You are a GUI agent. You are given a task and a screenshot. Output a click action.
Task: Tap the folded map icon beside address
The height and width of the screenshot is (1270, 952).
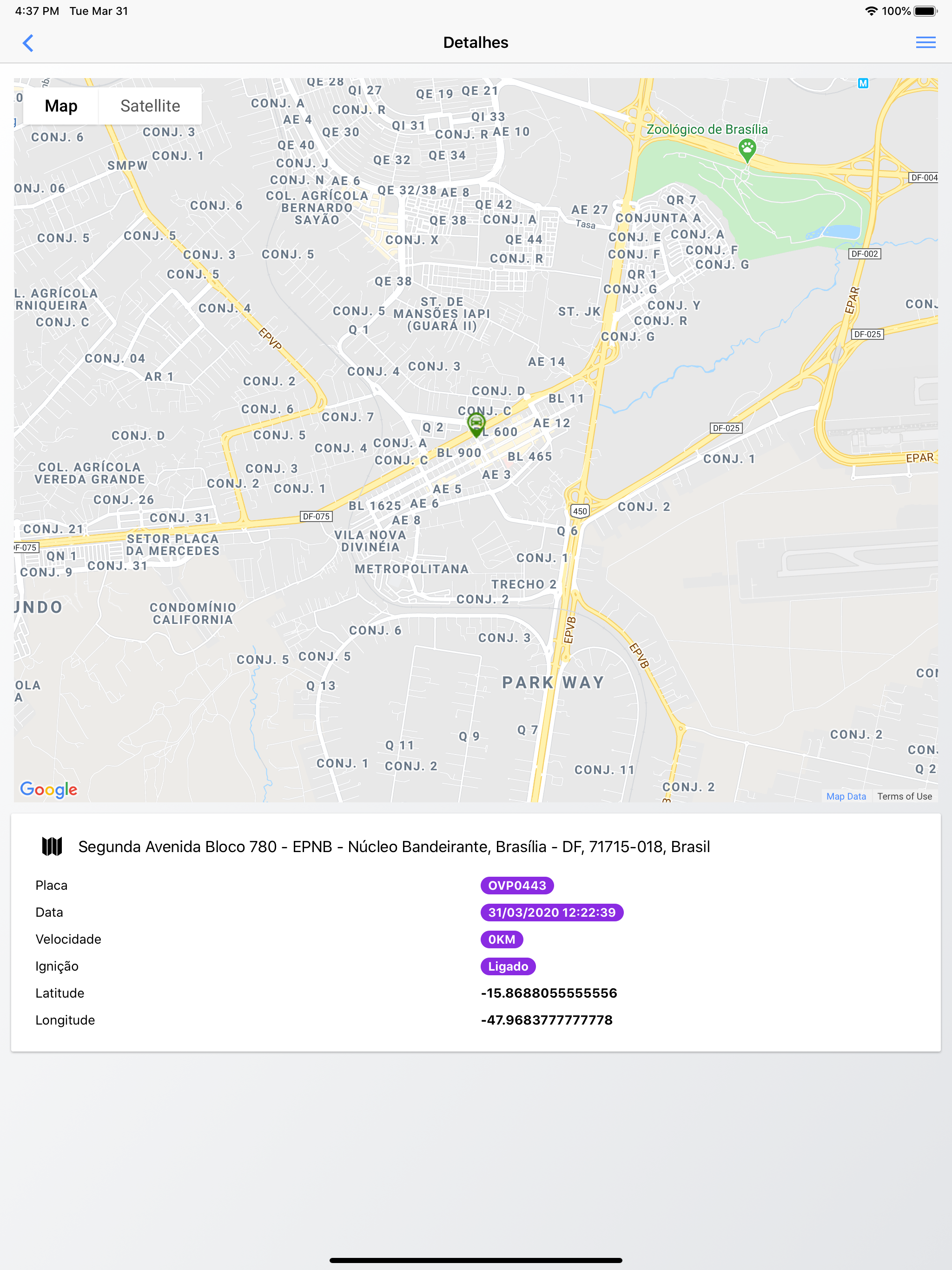click(52, 847)
